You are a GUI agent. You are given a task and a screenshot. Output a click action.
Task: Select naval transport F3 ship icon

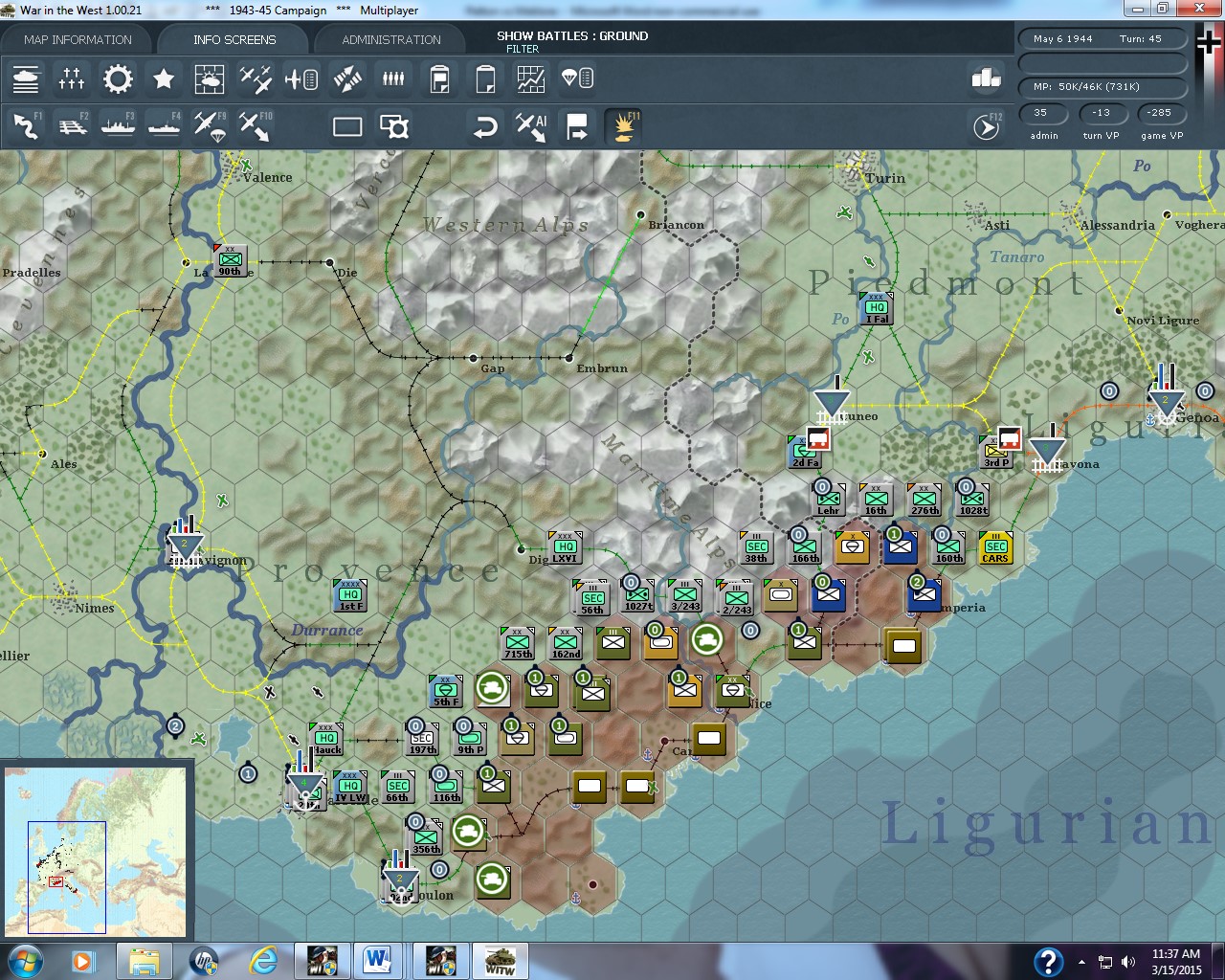pyautogui.click(x=118, y=125)
